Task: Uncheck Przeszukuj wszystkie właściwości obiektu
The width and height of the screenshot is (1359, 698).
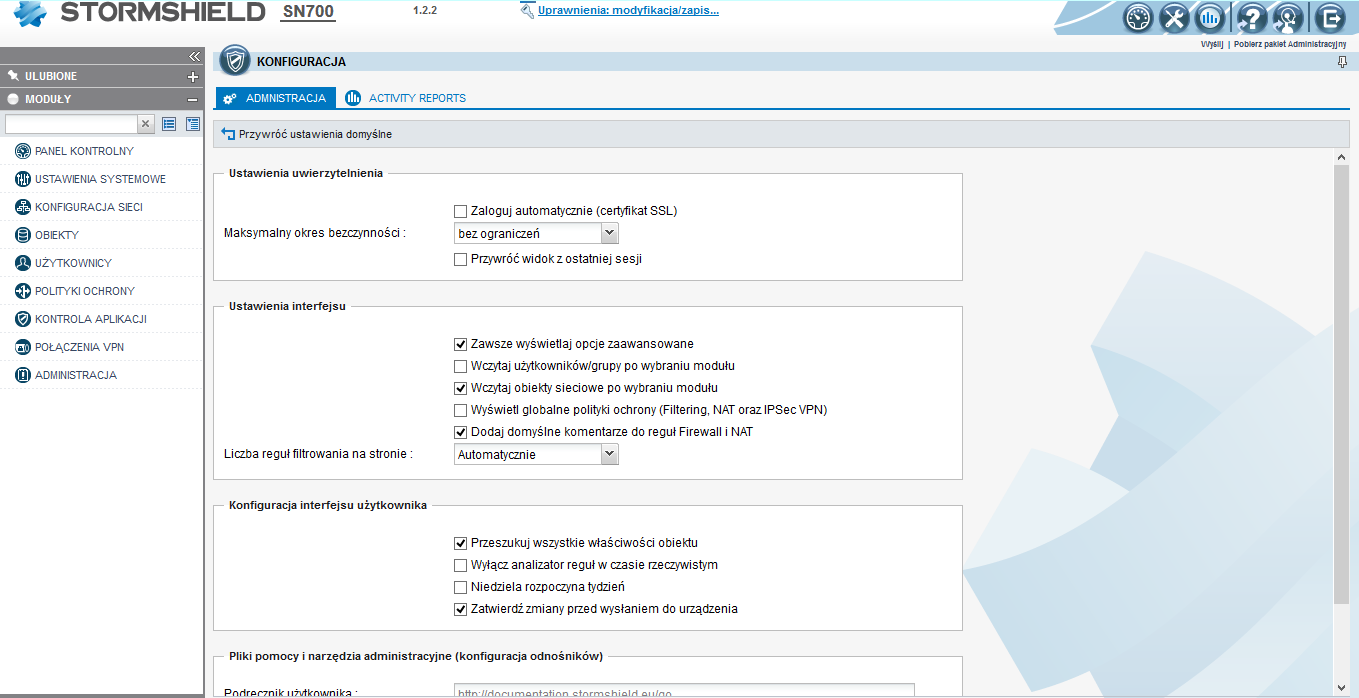Action: pyautogui.click(x=460, y=543)
